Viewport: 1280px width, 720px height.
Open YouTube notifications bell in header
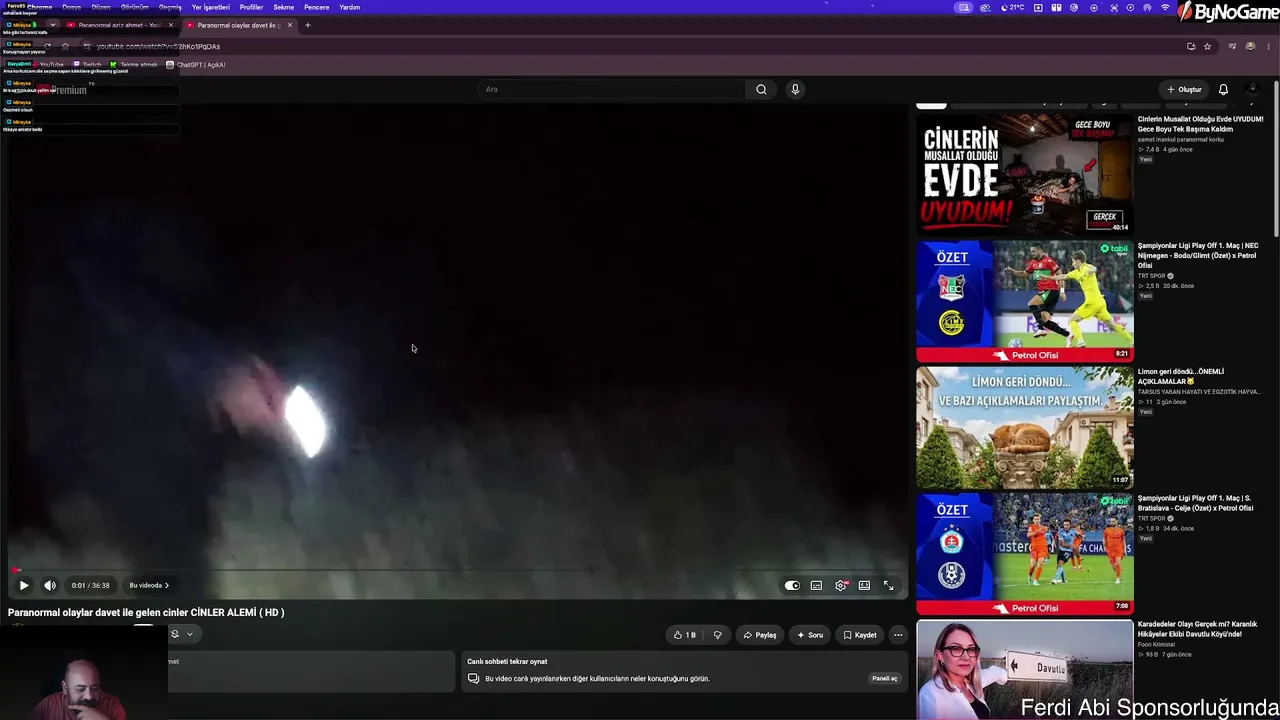click(x=1223, y=89)
